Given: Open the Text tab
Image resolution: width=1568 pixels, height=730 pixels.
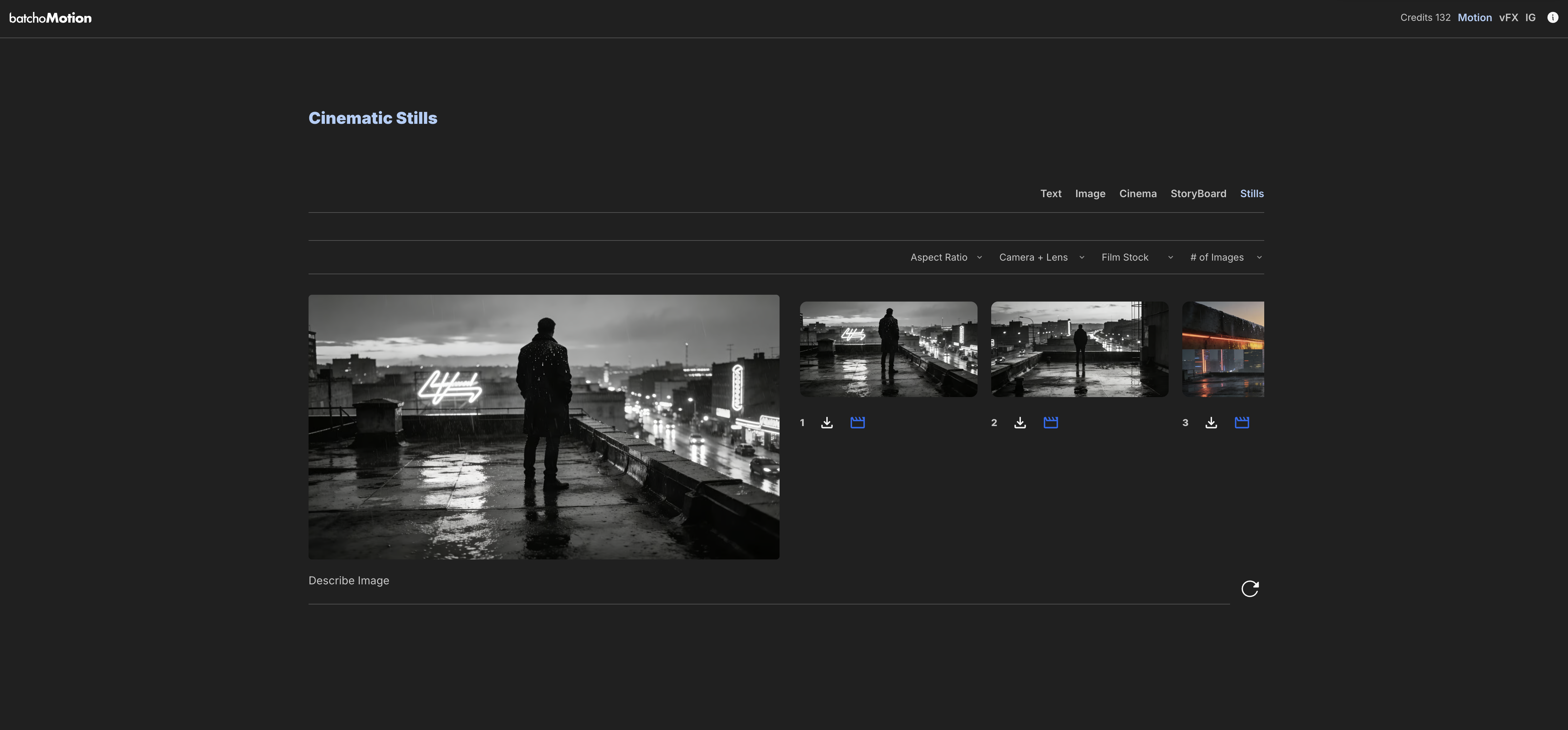Looking at the screenshot, I should click(x=1051, y=193).
